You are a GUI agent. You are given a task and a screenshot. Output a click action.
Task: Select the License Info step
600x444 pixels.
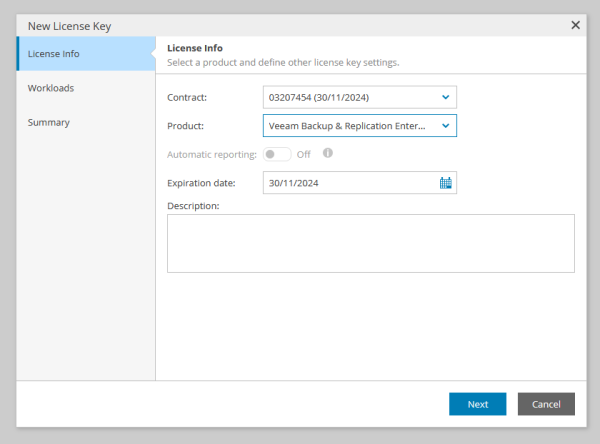(x=86, y=54)
